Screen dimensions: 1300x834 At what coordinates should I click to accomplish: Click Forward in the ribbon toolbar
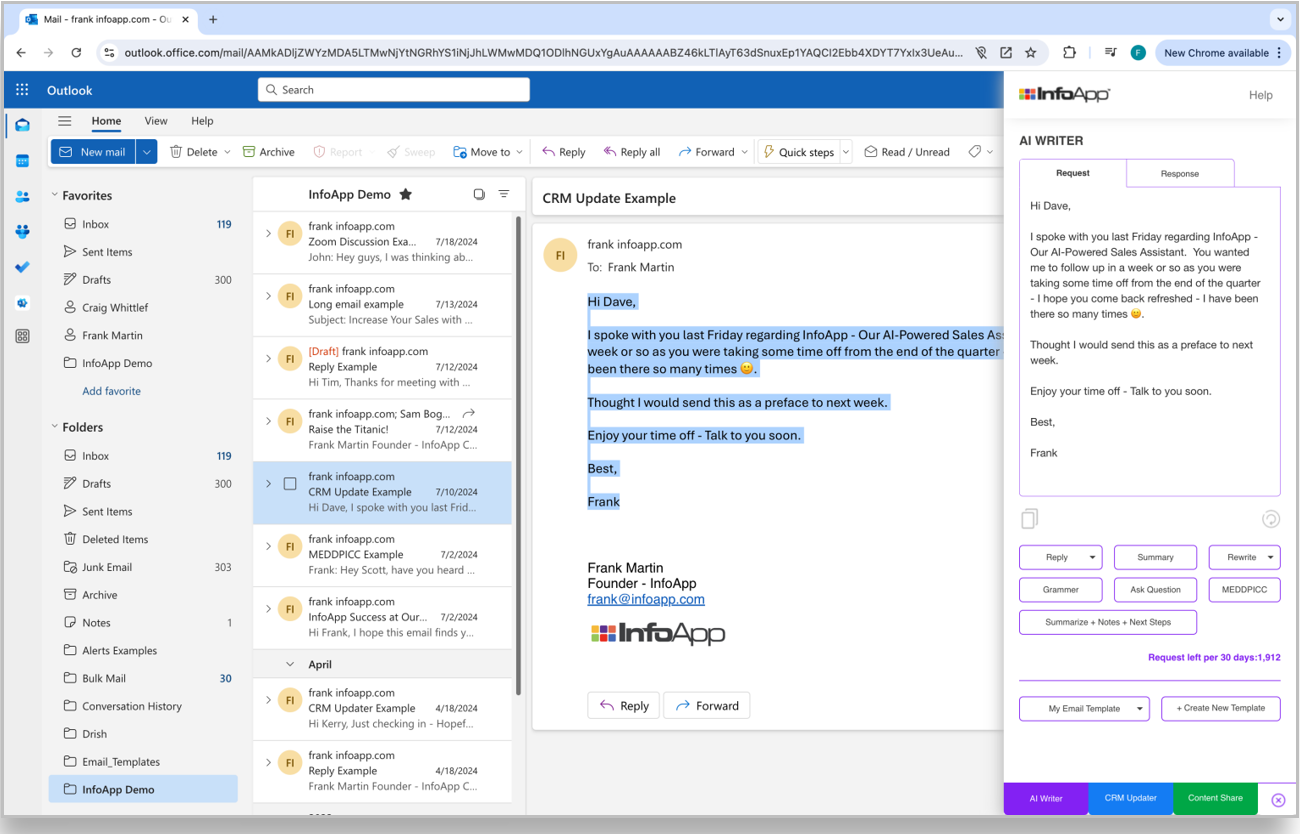click(x=707, y=152)
